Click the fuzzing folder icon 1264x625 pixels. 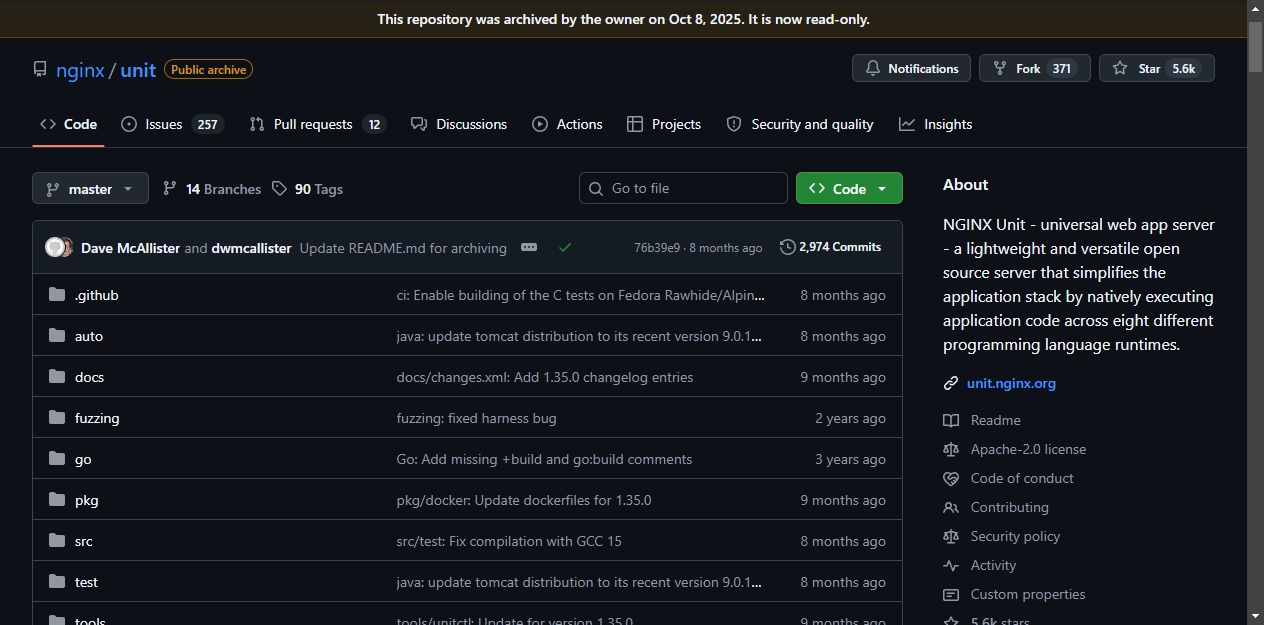[x=57, y=418]
